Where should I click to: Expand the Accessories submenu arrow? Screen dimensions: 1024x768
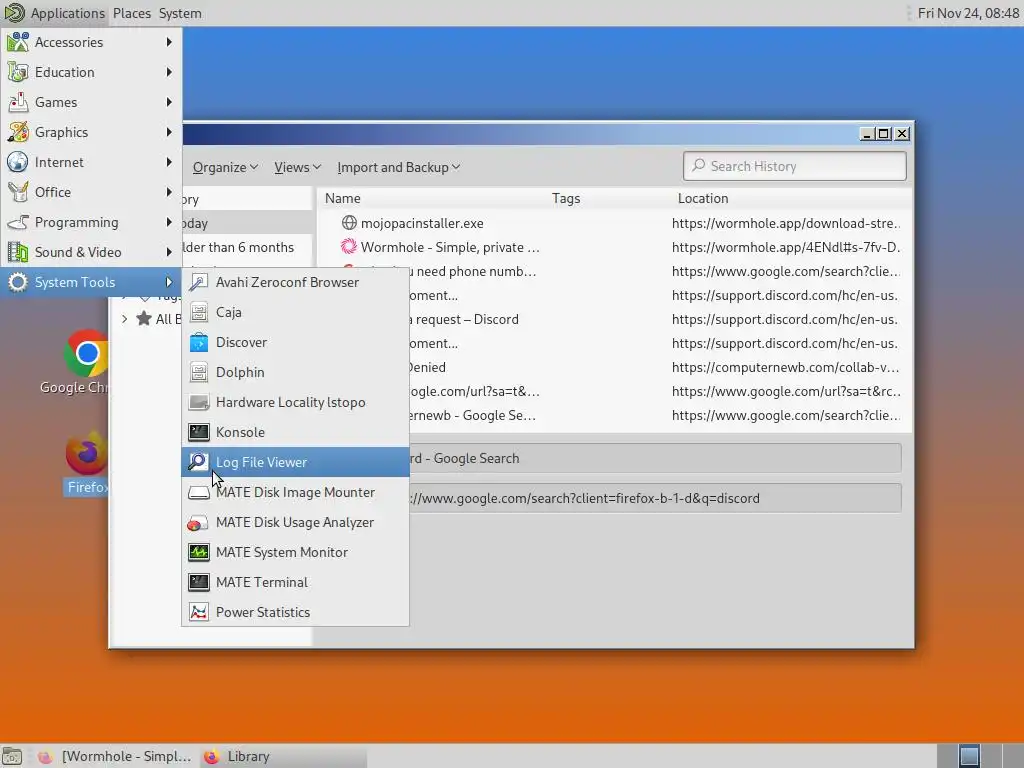click(x=169, y=42)
